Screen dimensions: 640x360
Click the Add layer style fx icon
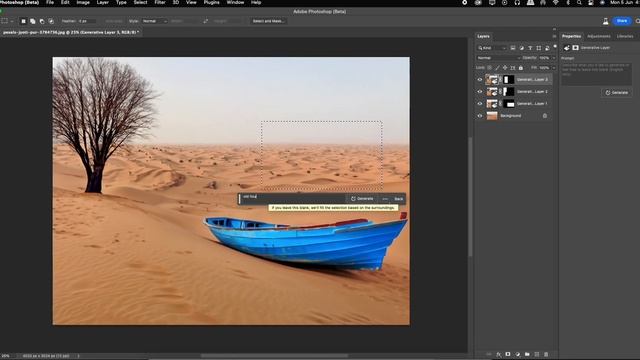point(498,354)
